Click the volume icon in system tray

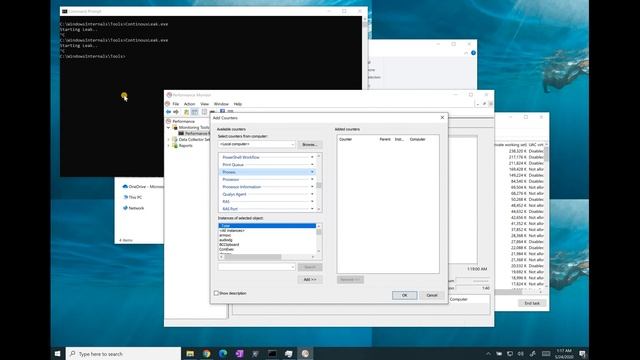tap(520, 353)
